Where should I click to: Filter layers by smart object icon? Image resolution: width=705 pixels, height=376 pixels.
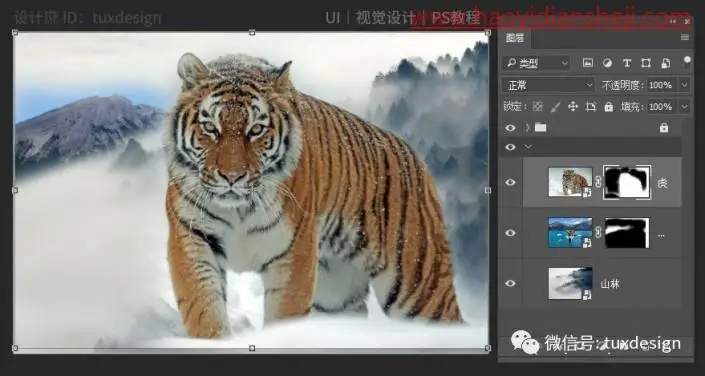(665, 63)
